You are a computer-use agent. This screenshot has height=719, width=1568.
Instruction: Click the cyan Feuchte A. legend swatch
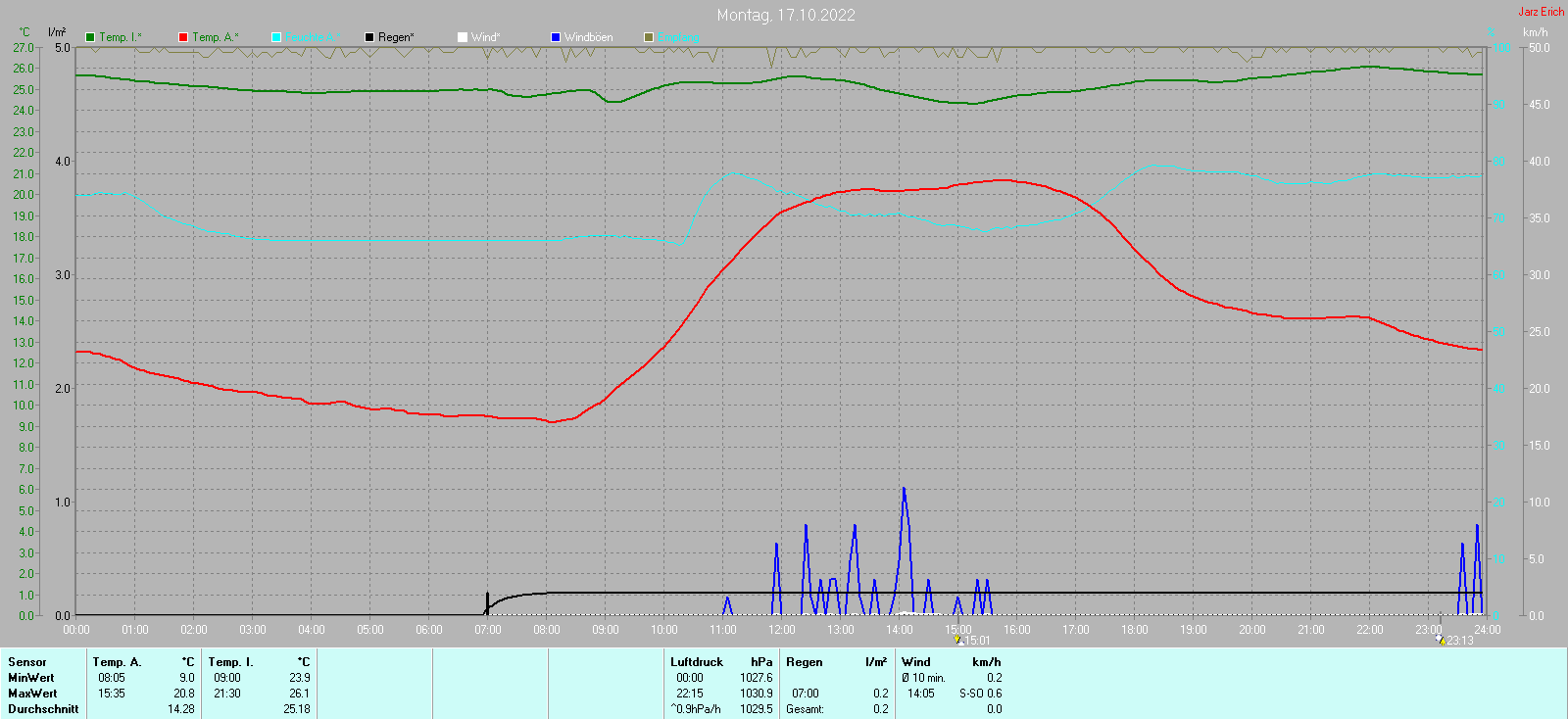pyautogui.click(x=276, y=37)
